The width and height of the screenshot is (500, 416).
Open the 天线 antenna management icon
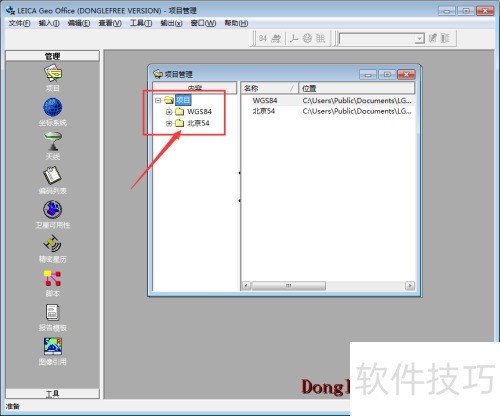click(x=53, y=141)
